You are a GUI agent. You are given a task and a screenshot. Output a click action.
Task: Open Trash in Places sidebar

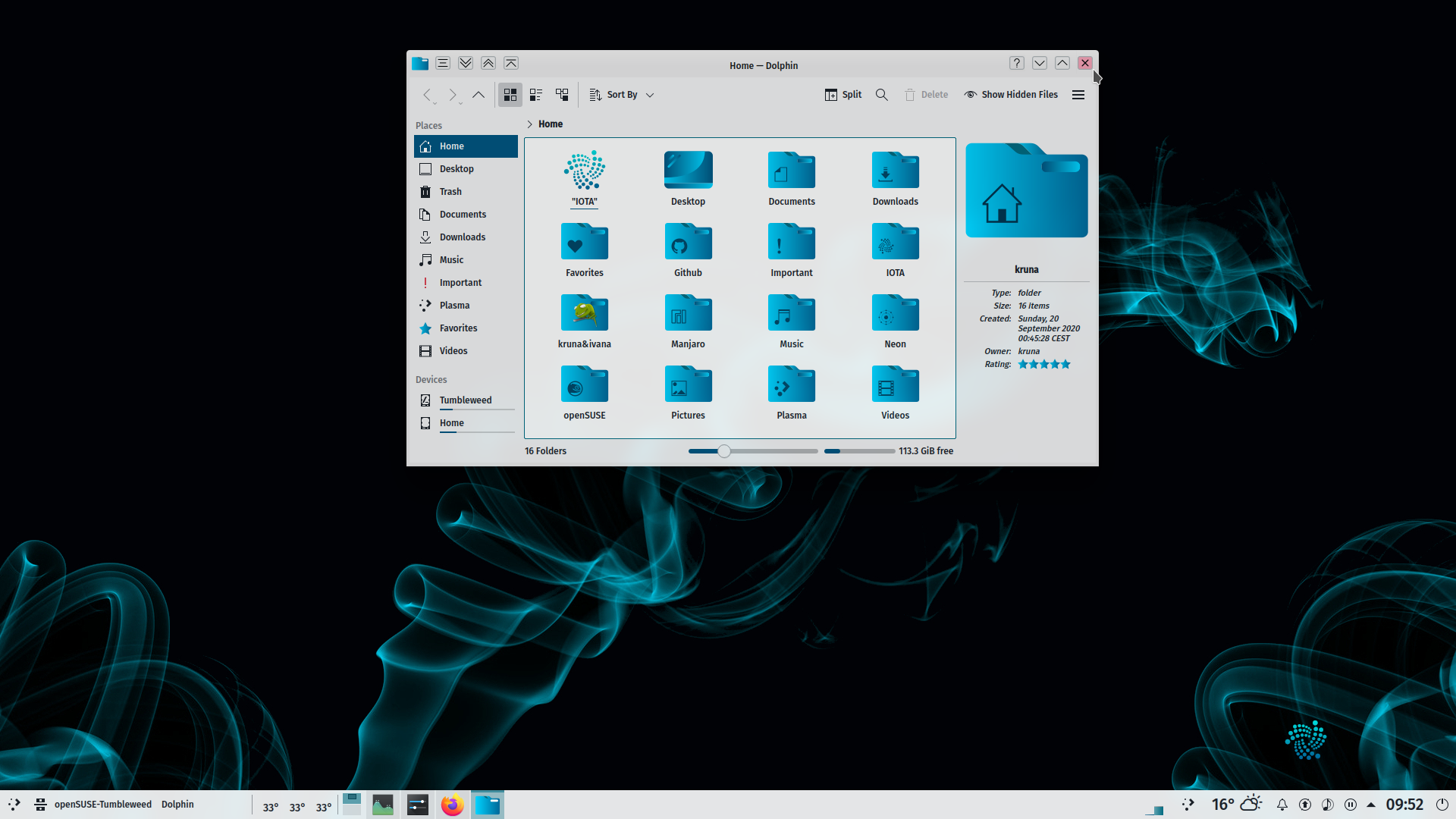click(x=466, y=192)
